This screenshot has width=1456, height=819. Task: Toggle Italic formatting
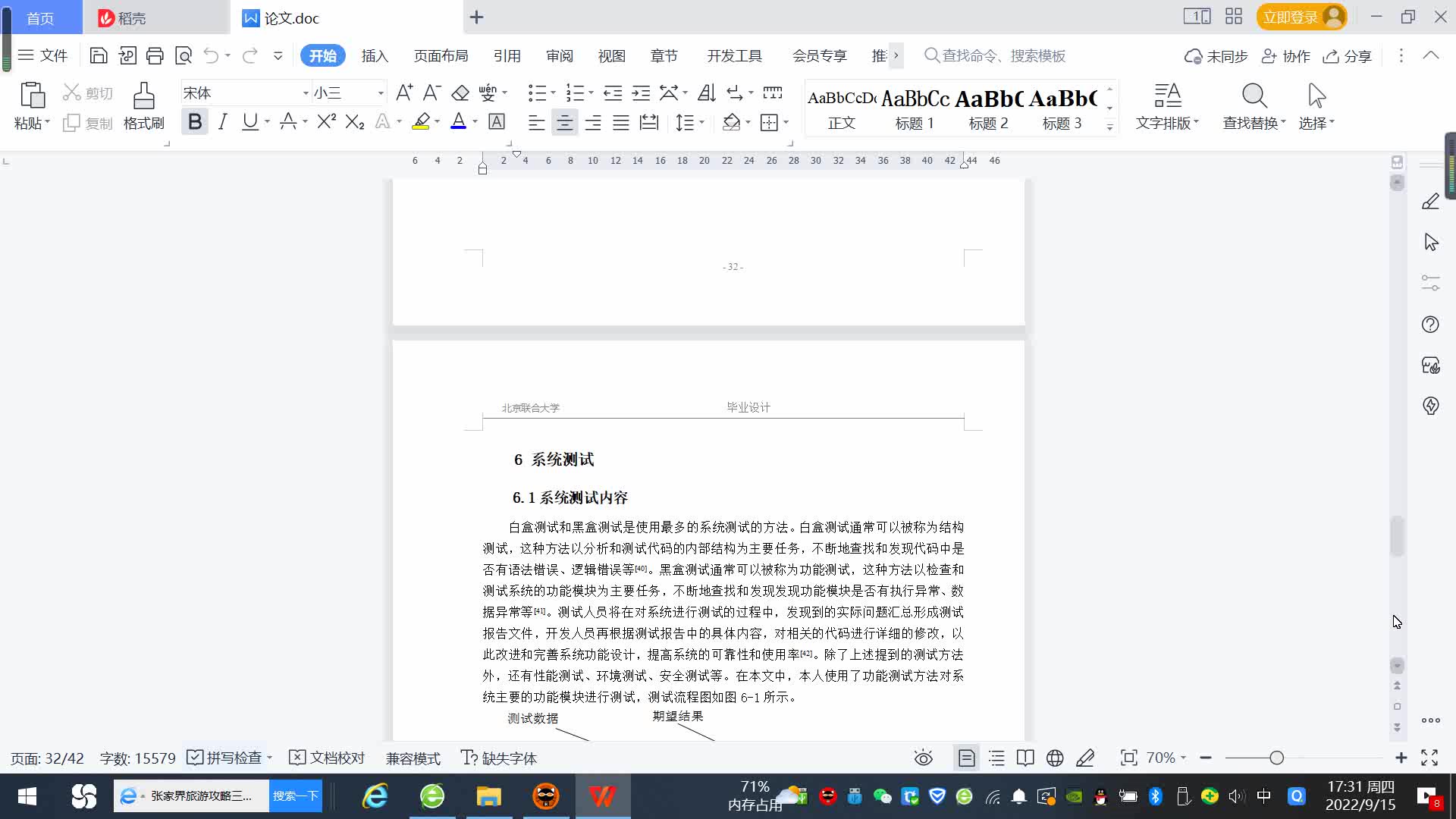click(x=222, y=121)
